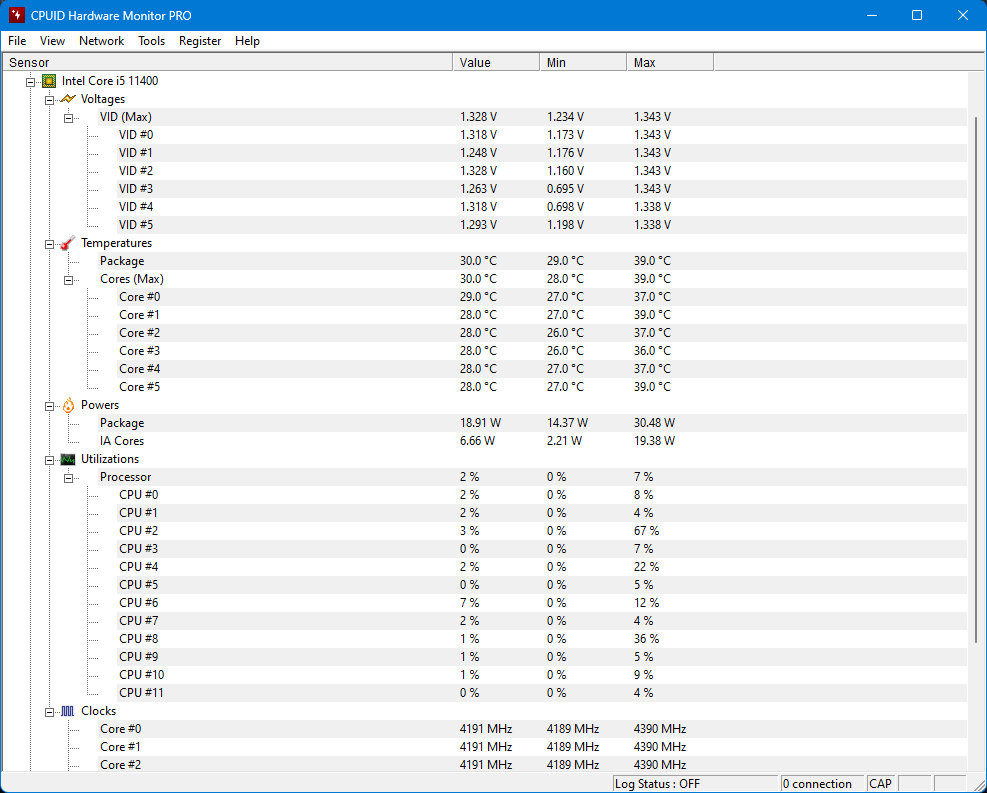Viewport: 987px width, 793px height.
Task: Click the 0 connection status panel
Action: click(x=823, y=784)
